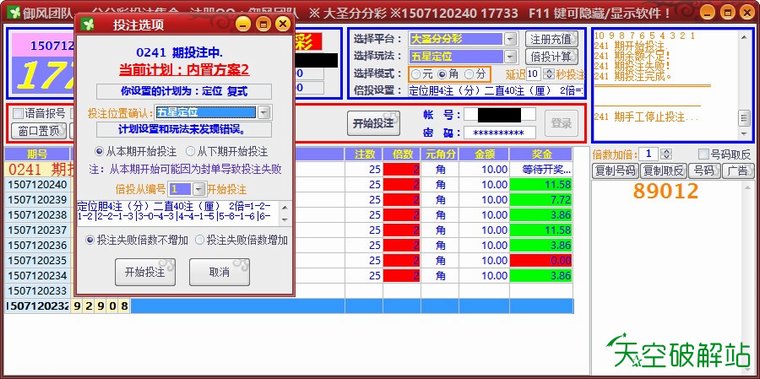Maximize the 投注选项 dialog window
760x379 pixels.
[x=263, y=24]
